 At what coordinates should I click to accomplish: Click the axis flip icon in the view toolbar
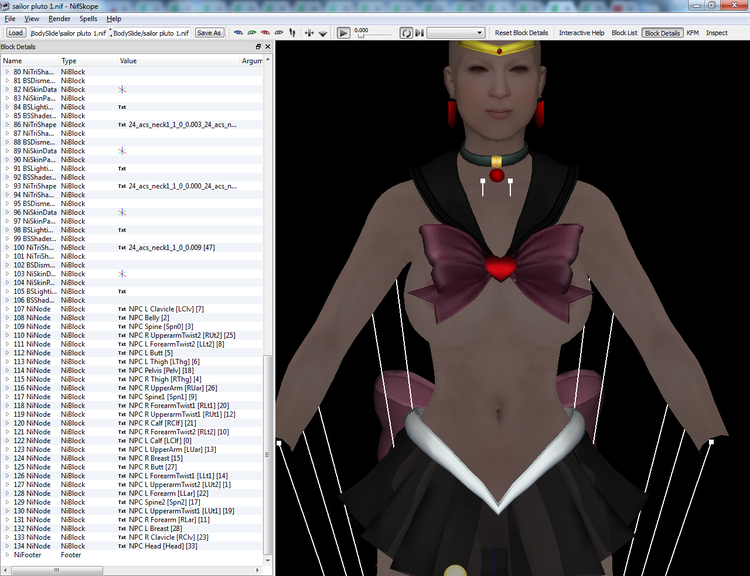coord(309,33)
